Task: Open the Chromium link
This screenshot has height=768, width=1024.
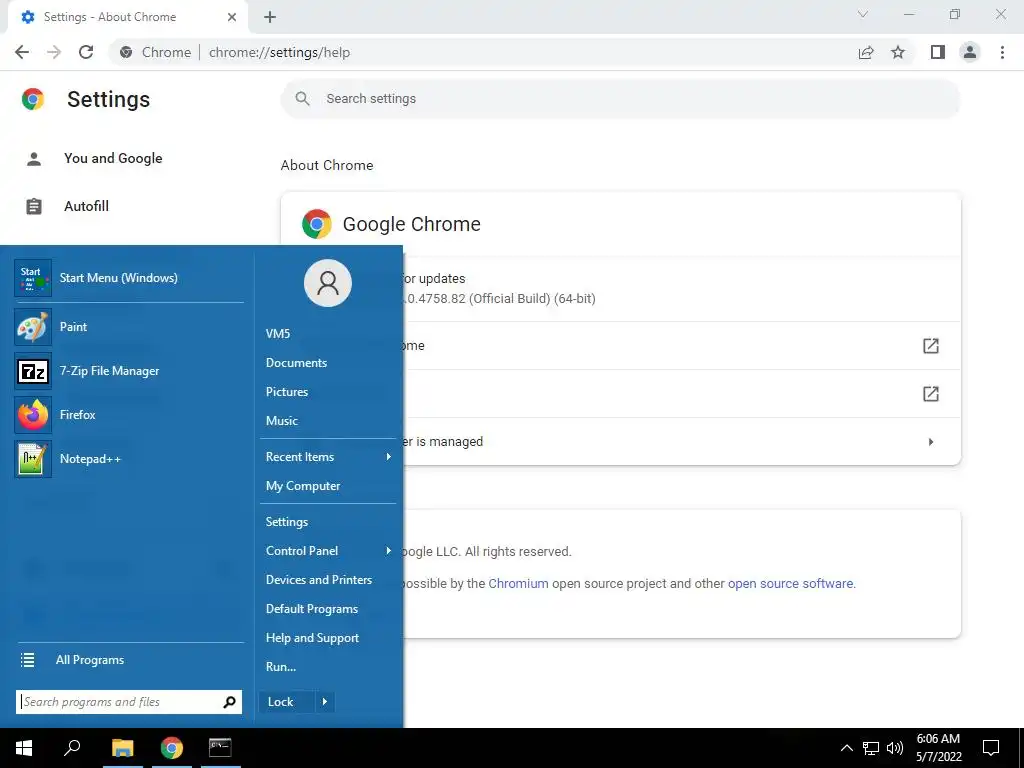Action: (x=519, y=584)
